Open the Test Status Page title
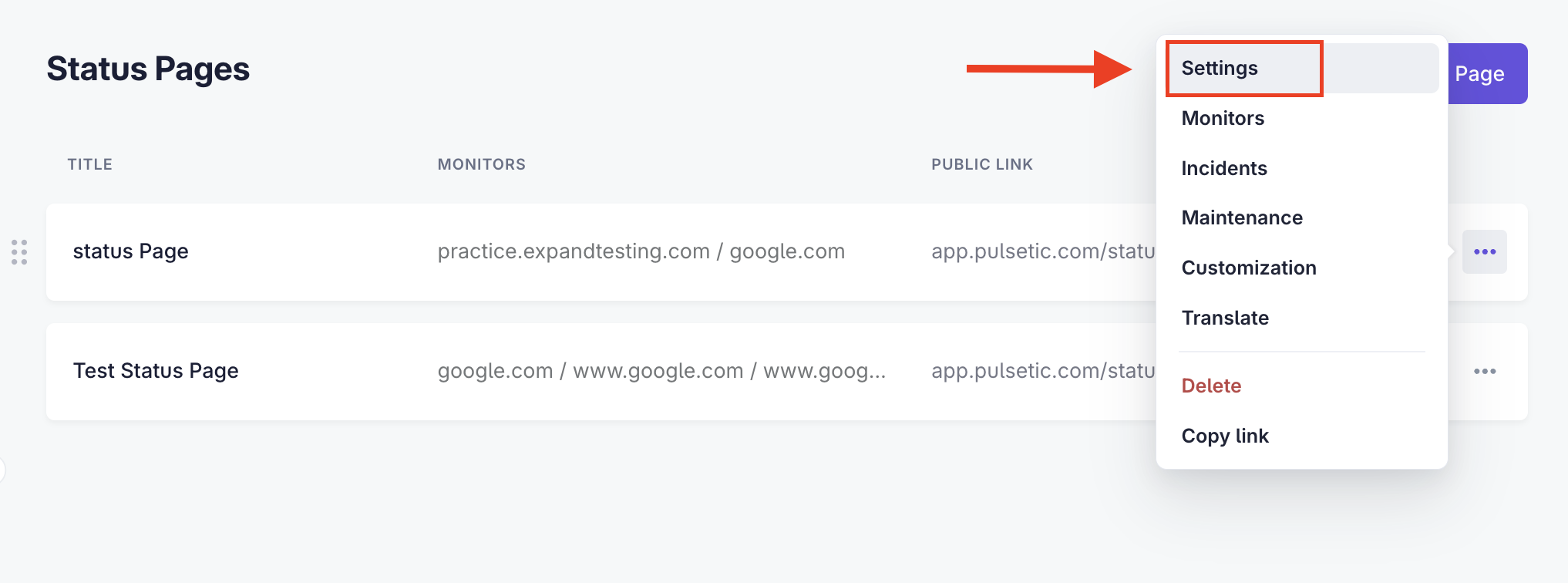The image size is (1568, 583). pos(156,371)
